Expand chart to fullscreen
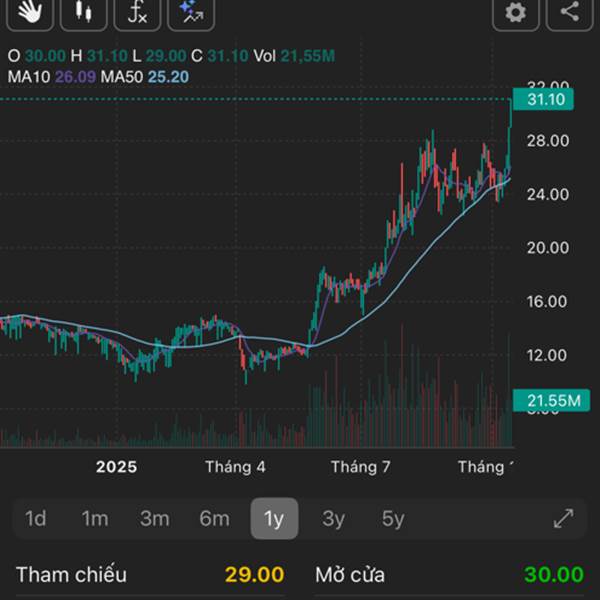 563,518
